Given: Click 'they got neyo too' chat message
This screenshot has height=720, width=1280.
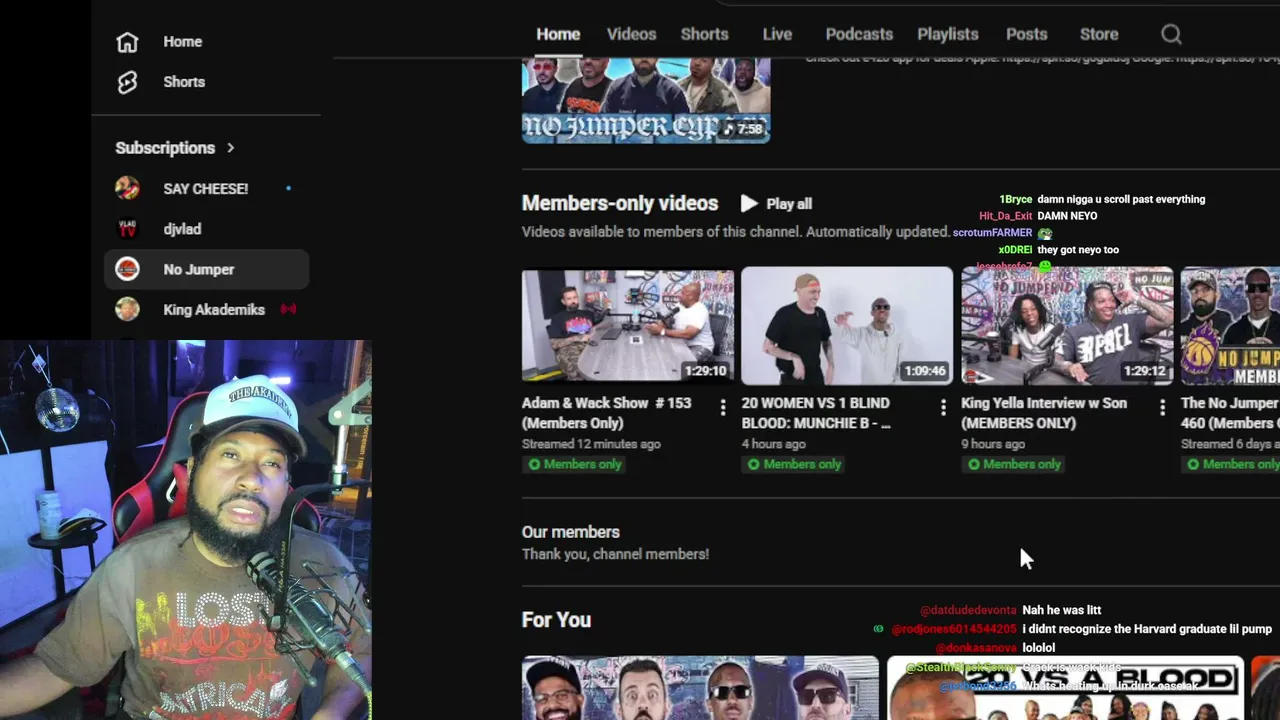Looking at the screenshot, I should [1078, 250].
